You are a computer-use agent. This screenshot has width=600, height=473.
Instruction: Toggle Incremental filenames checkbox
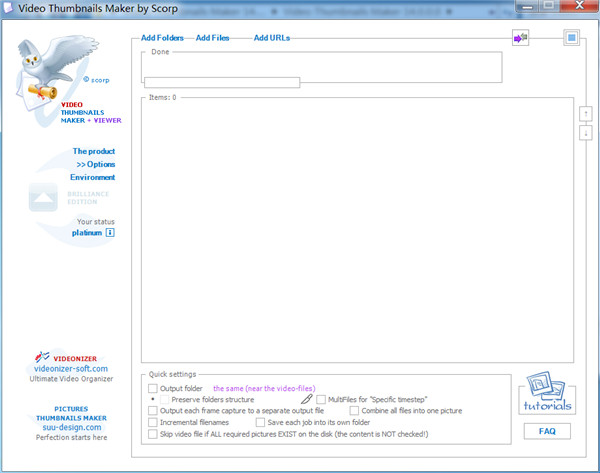click(x=153, y=423)
